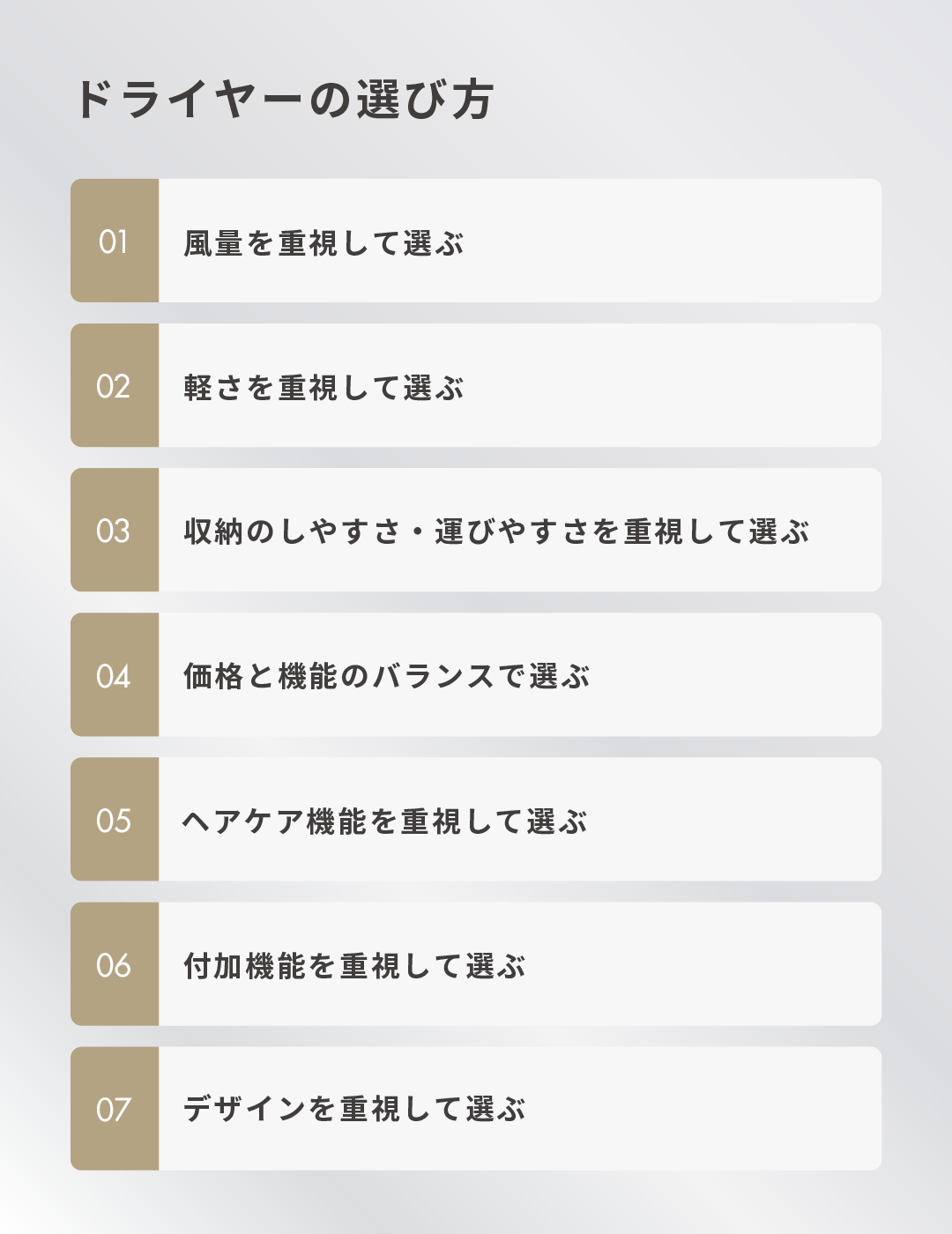This screenshot has height=1234, width=952.
Task: Select the 付加機能を重視して選ぶ item
Action: coord(354,966)
